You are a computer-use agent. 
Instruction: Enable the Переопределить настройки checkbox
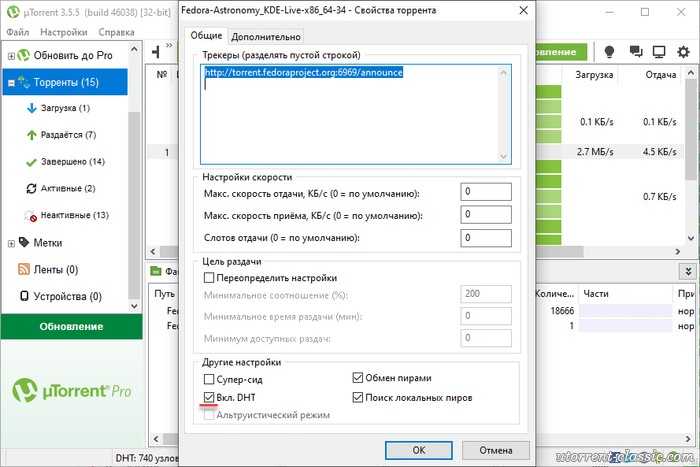[208, 278]
